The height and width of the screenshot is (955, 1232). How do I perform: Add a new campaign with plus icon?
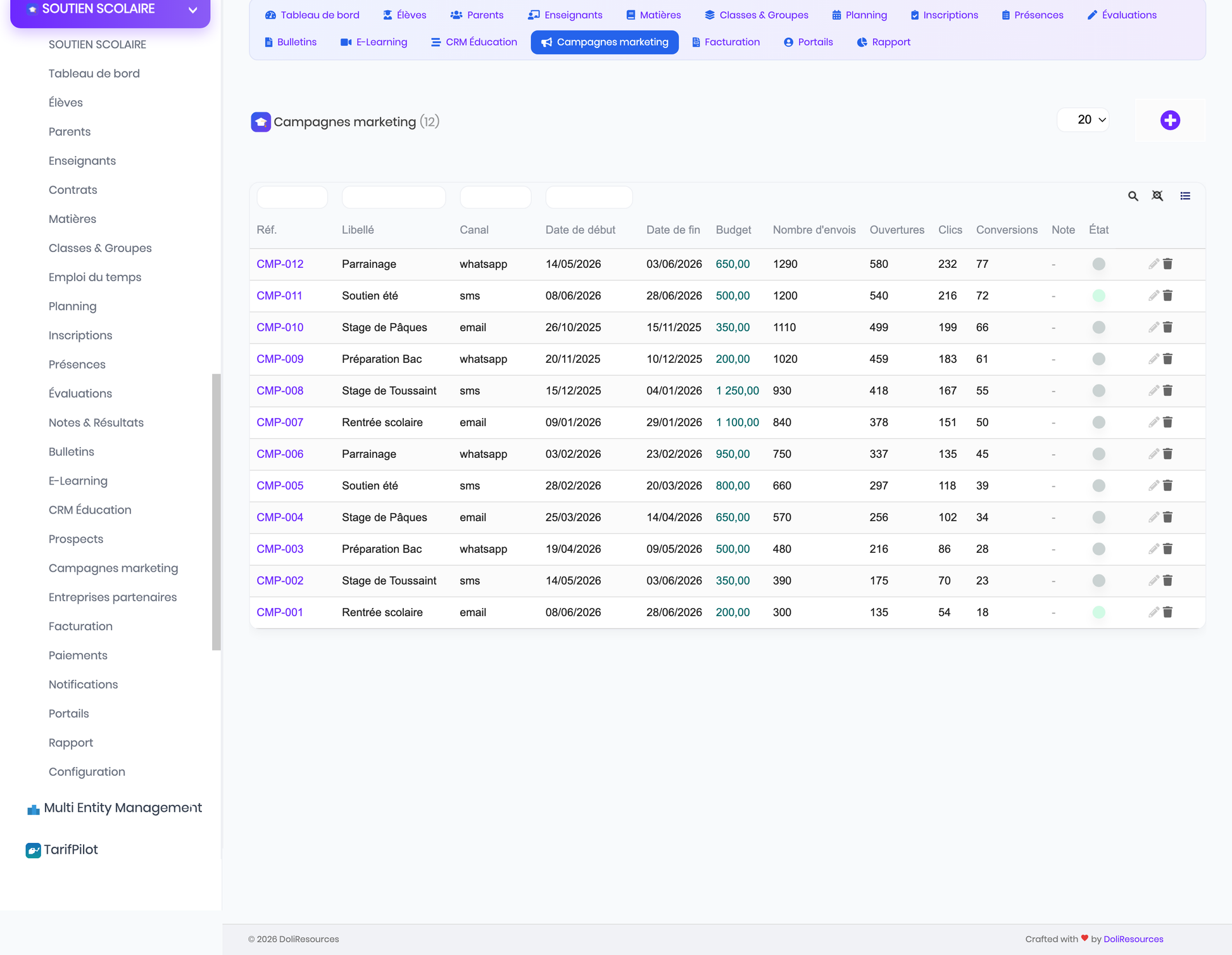point(1170,120)
